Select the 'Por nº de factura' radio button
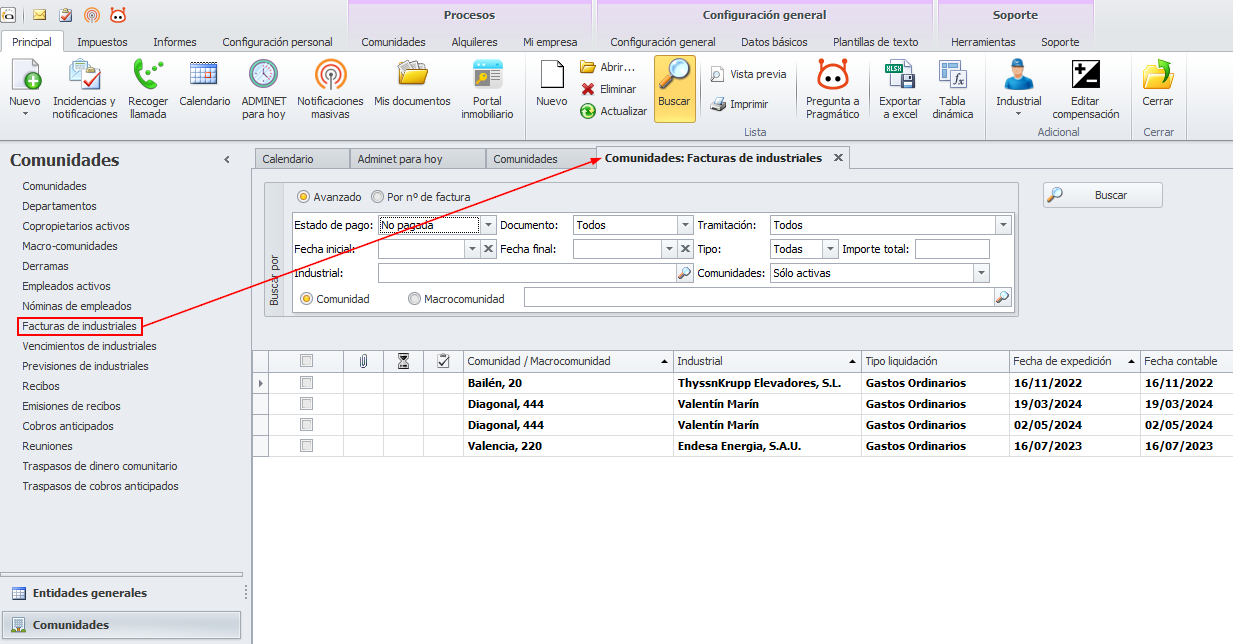The width and height of the screenshot is (1233, 644). 378,197
